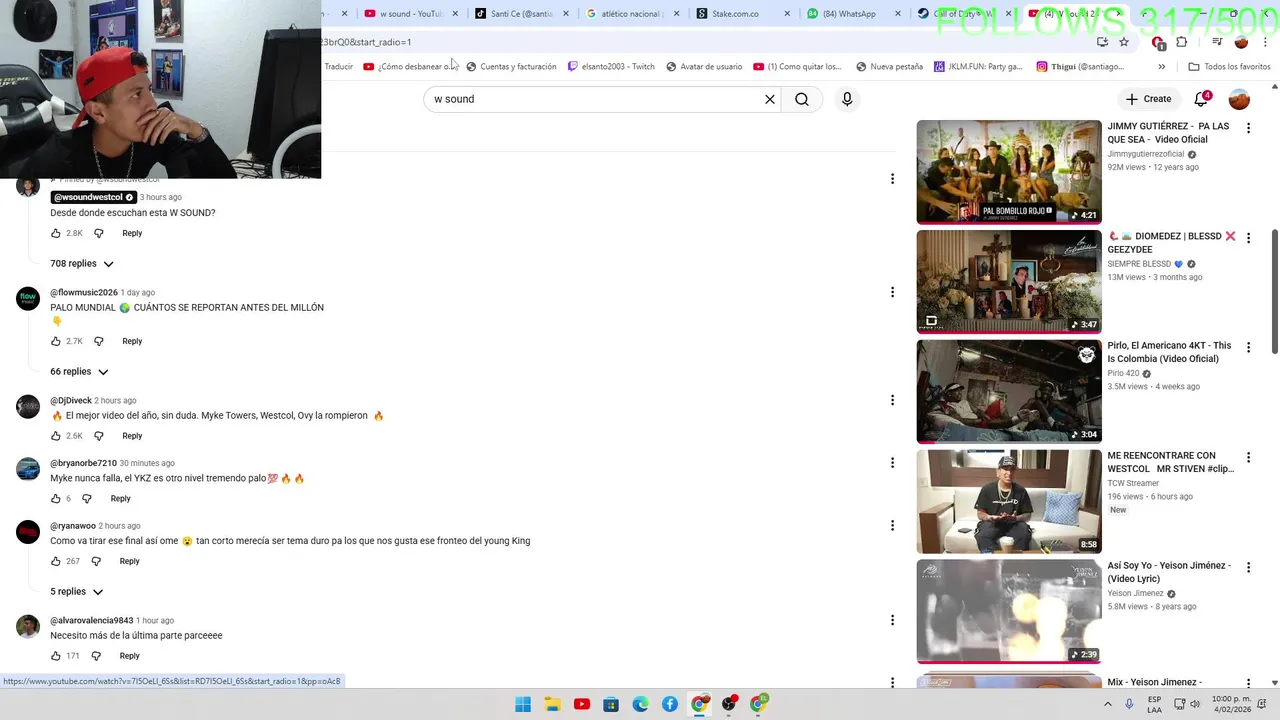
Task: Dislike the @wsoundwestcol pinned comment
Action: (98, 233)
